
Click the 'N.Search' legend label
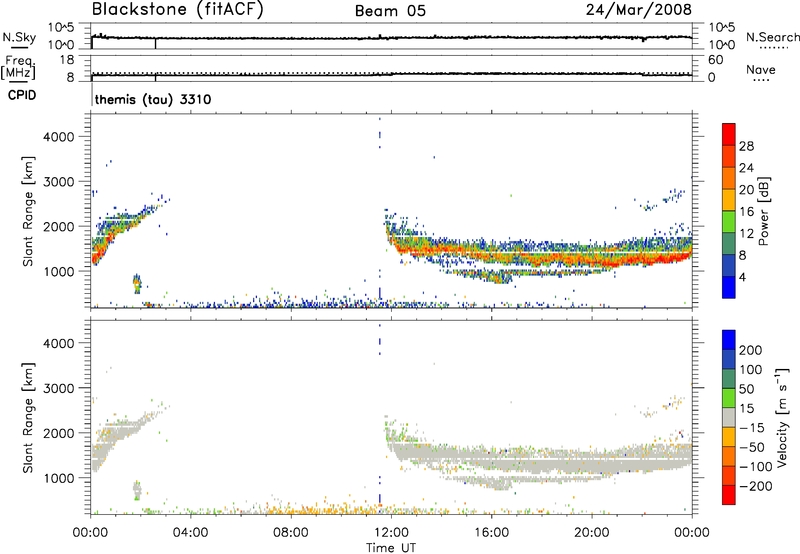(x=772, y=37)
